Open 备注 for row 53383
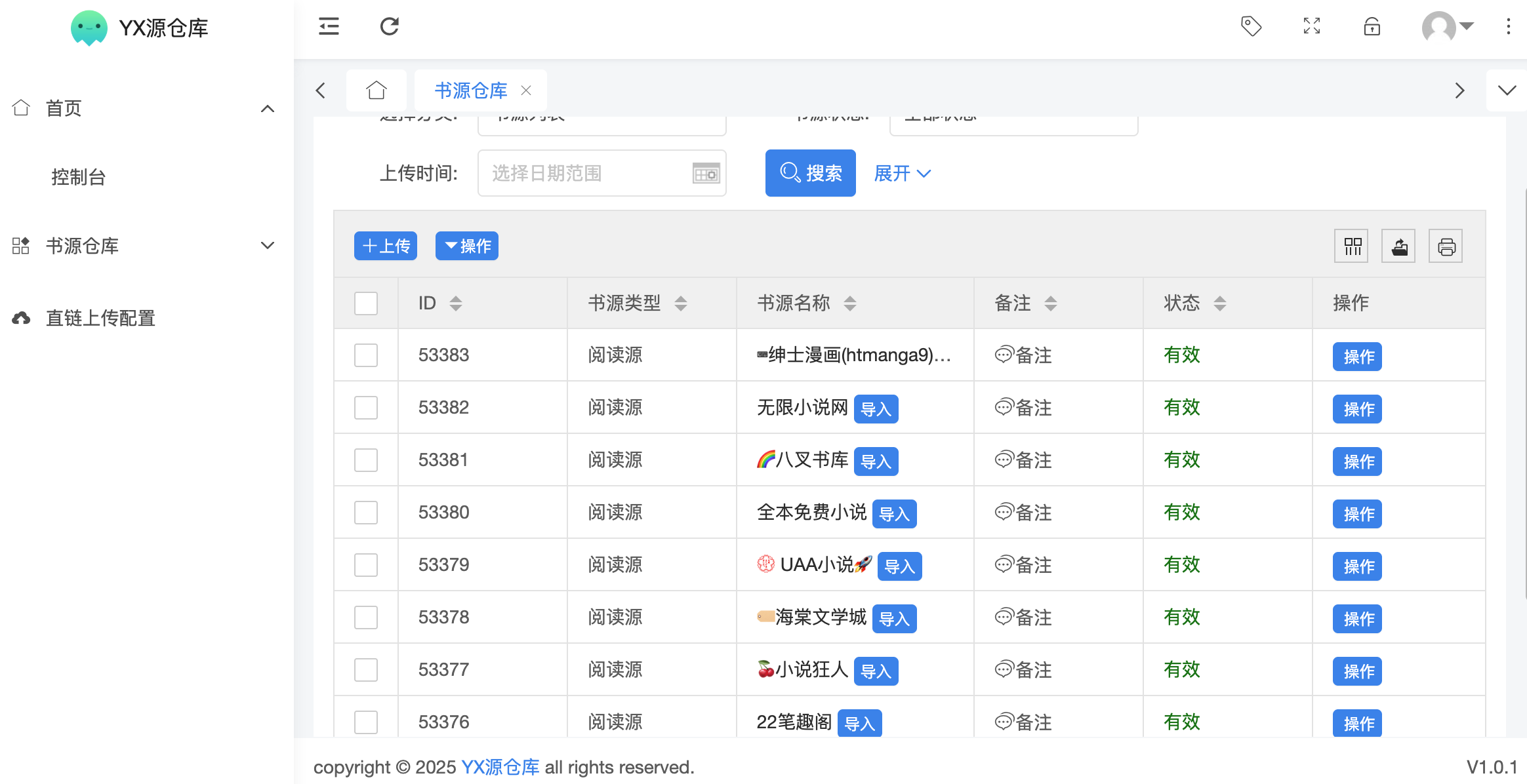This screenshot has width=1527, height=784. click(1023, 355)
